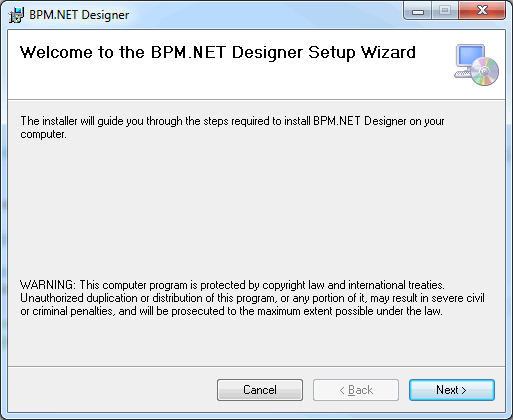This screenshot has height=420, width=513.
Task: Advance the wizard with the Next button
Action: pyautogui.click(x=452, y=390)
